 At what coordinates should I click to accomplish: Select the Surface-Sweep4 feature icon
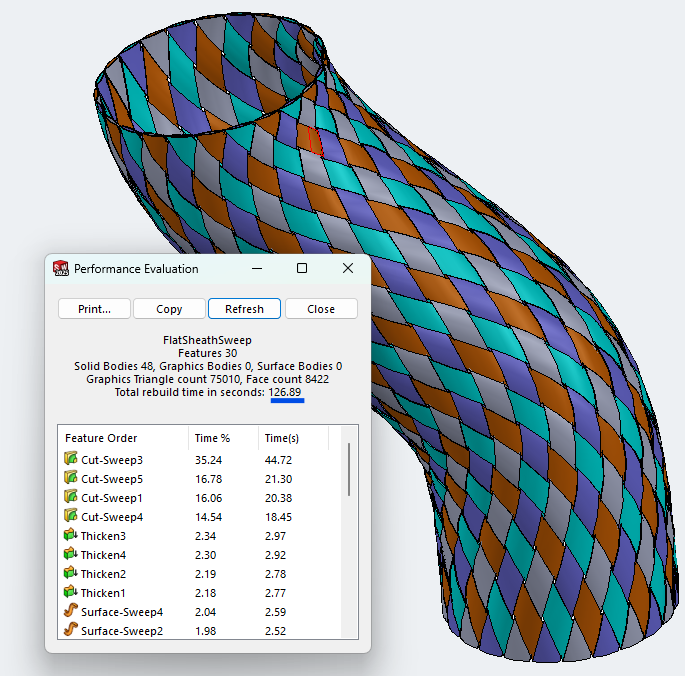pos(70,612)
